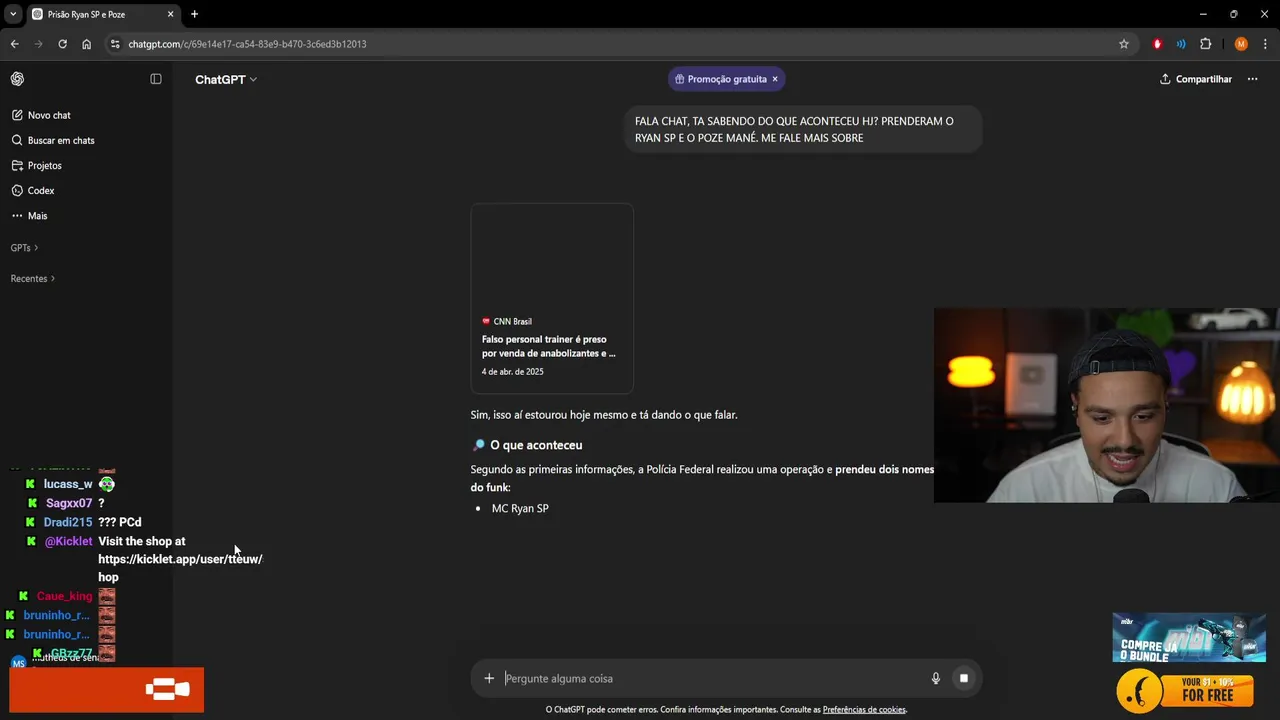Click the Caue_king chat username
Screen dimensions: 1280x720
(x=64, y=596)
